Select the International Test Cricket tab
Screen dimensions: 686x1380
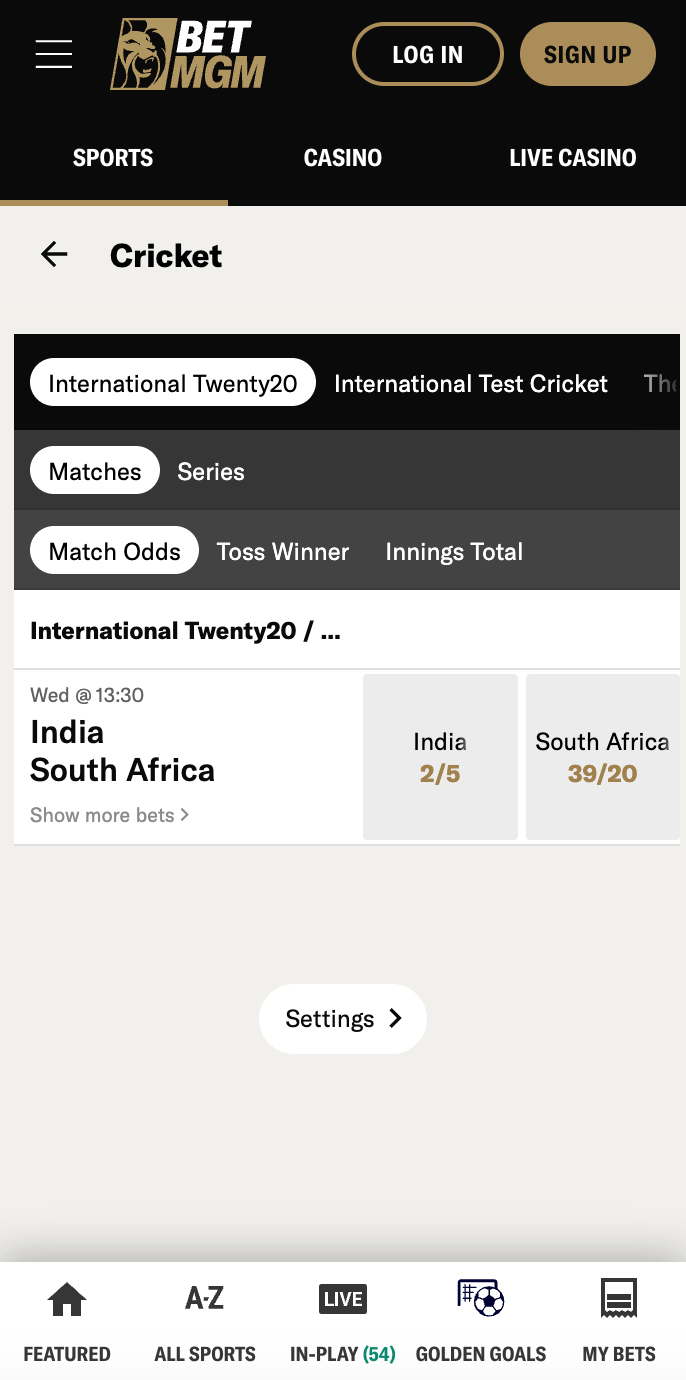tap(471, 384)
